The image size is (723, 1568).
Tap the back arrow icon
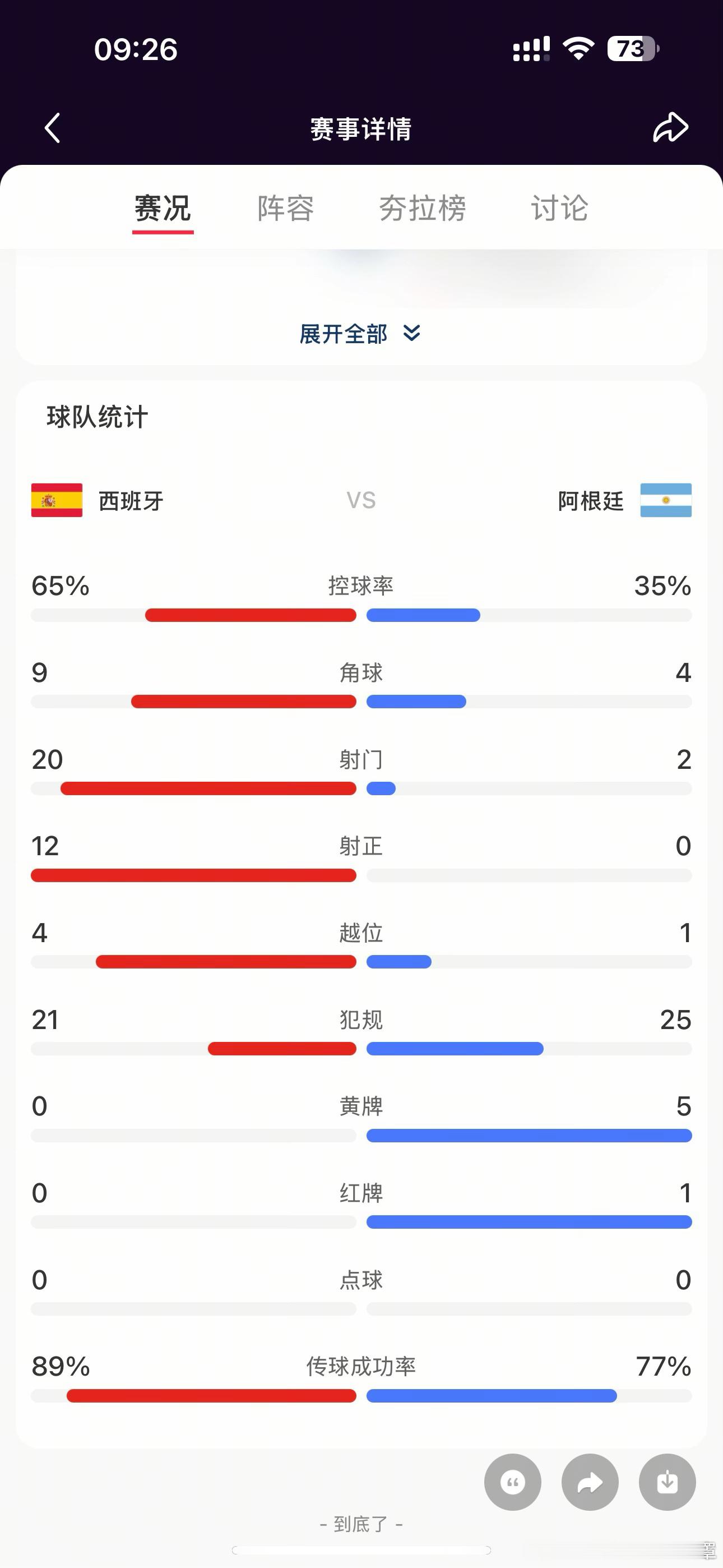coord(52,128)
